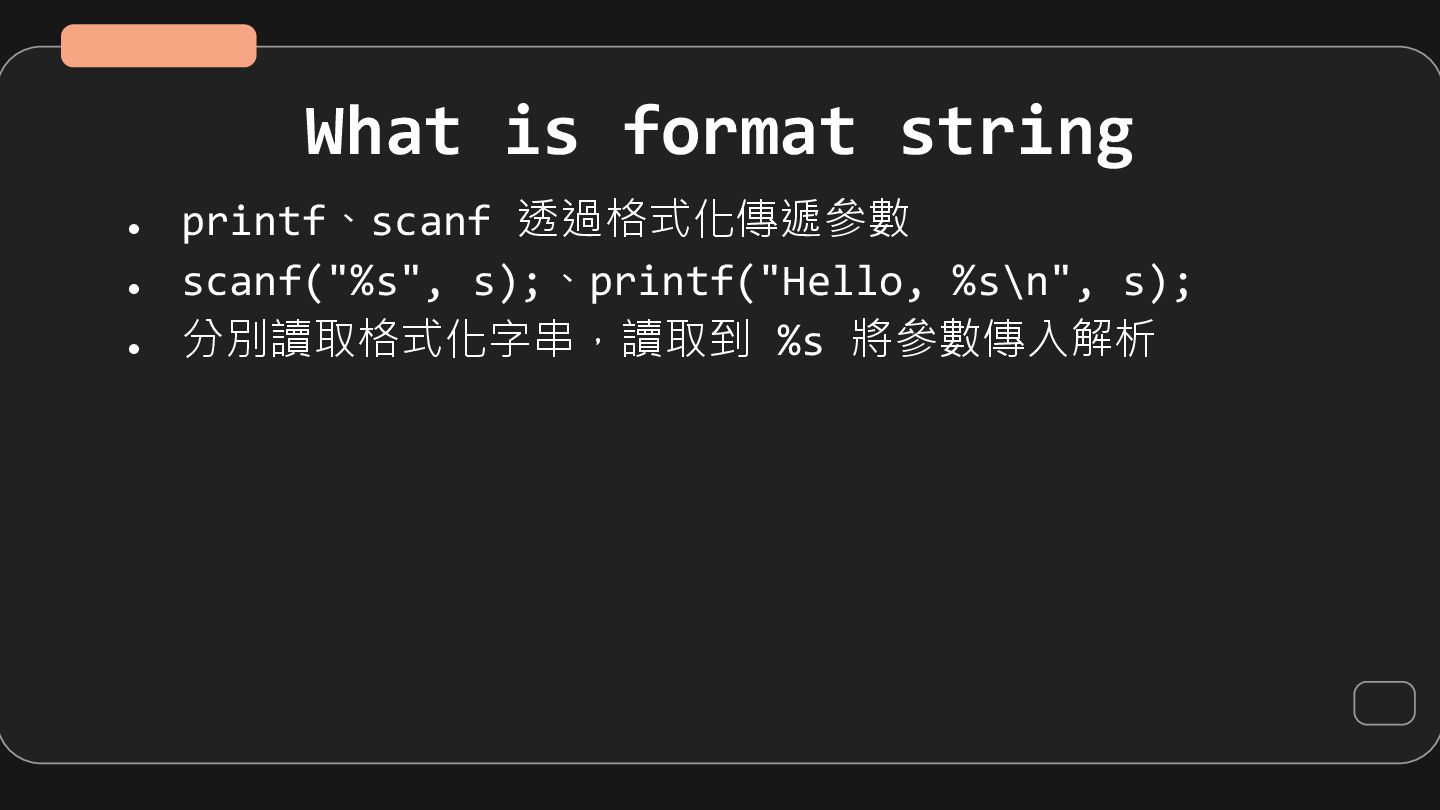The width and height of the screenshot is (1440, 810).
Task: Click the first bullet point dot
Action: 133,229
